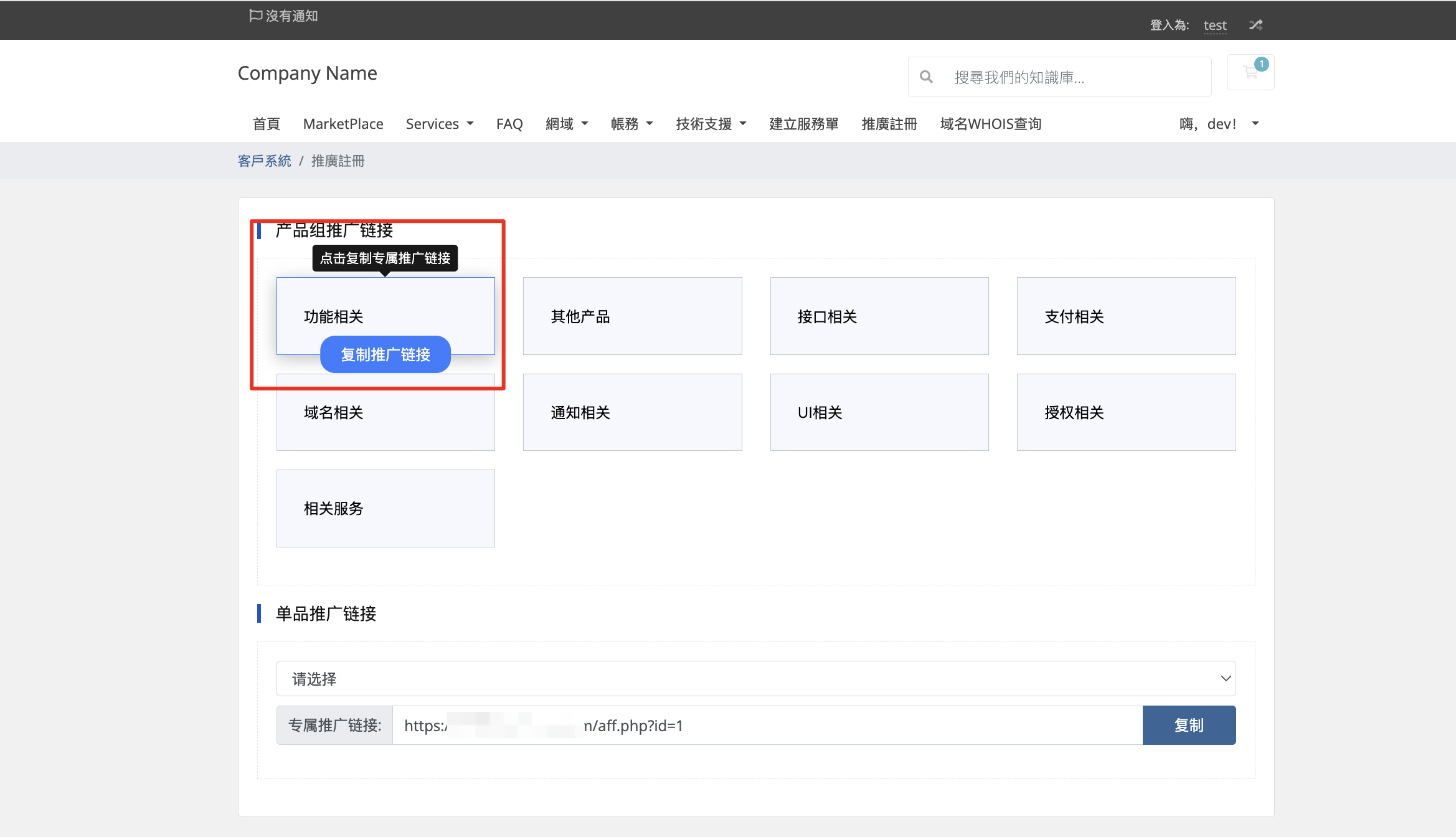Open the 嗨, dev! account menu
Image resolution: width=1456 pixels, height=837 pixels.
1219,124
